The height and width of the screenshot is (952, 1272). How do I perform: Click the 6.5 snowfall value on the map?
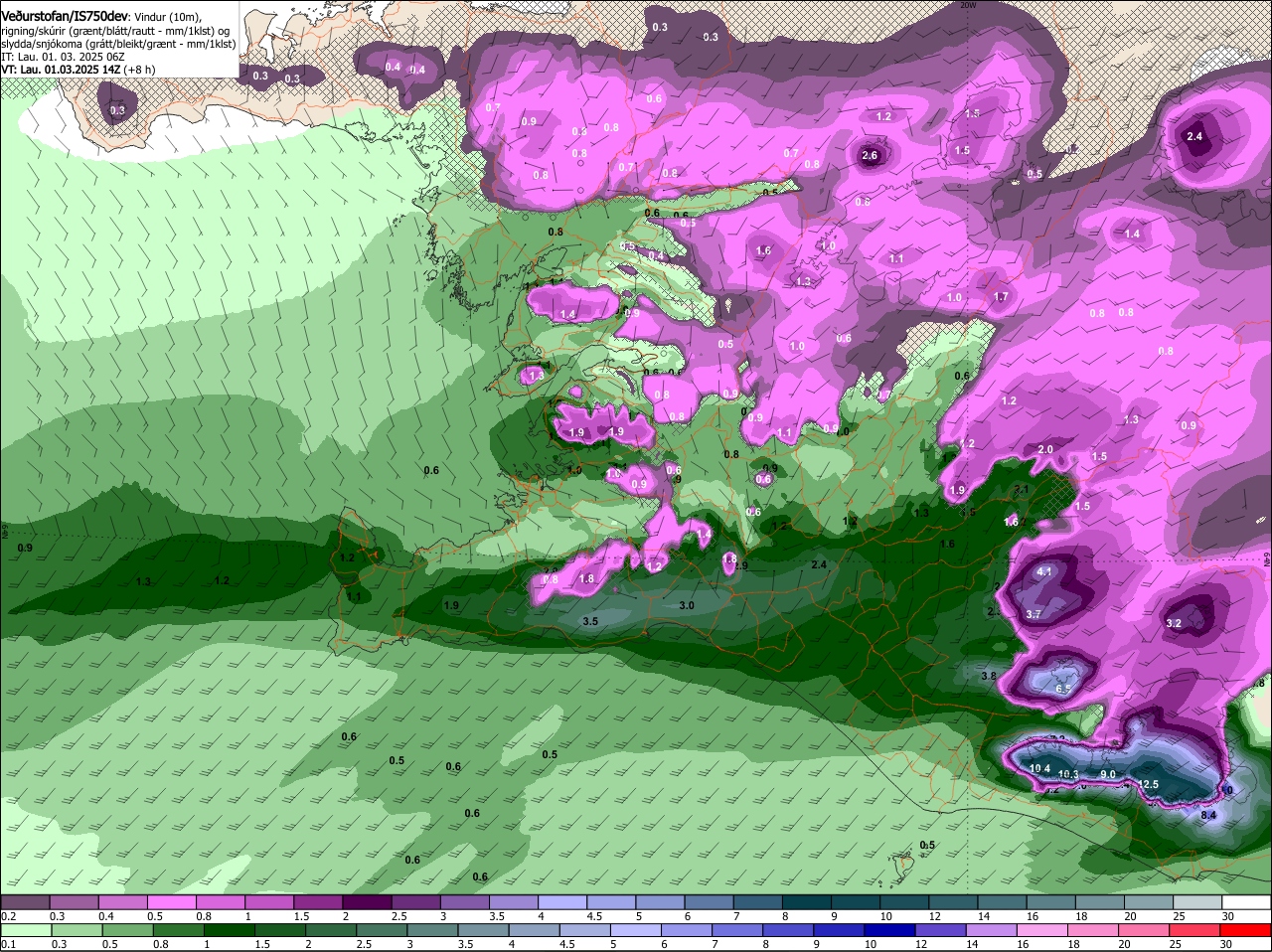[x=1063, y=689]
